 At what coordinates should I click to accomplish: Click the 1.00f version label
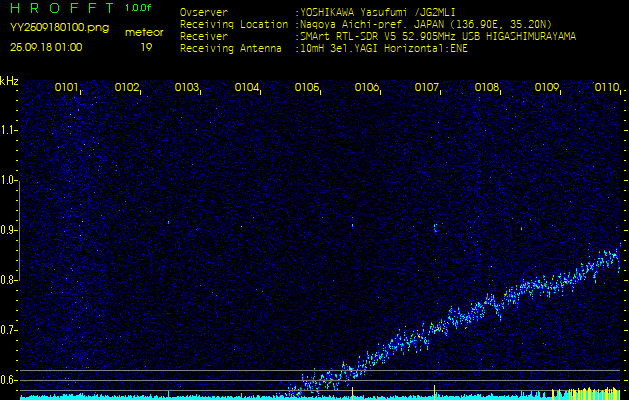(x=139, y=8)
